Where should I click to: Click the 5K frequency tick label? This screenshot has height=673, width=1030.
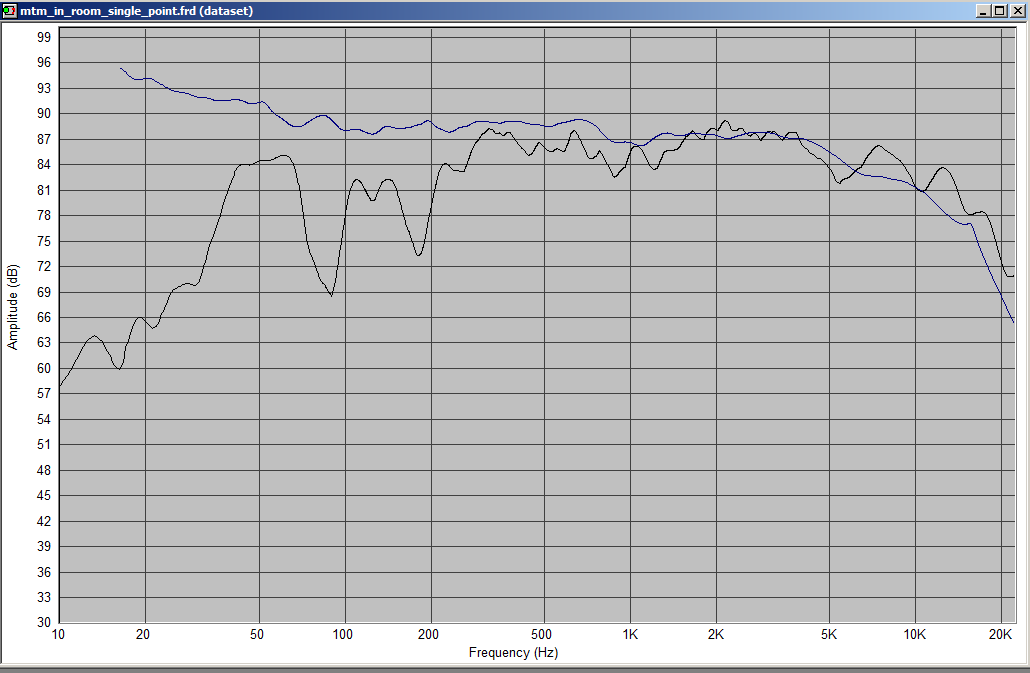click(829, 634)
